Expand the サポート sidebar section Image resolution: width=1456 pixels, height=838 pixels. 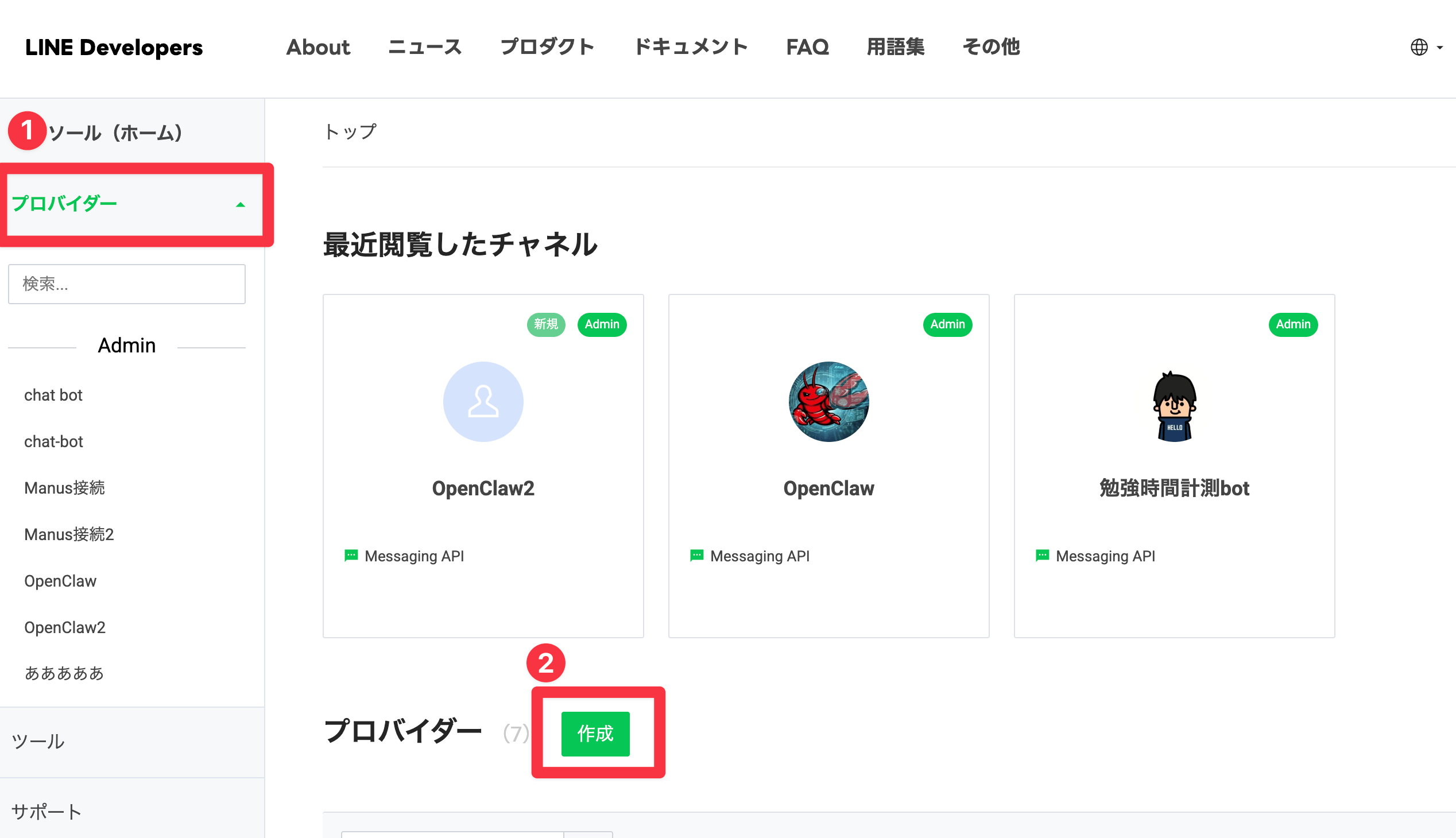click(46, 812)
